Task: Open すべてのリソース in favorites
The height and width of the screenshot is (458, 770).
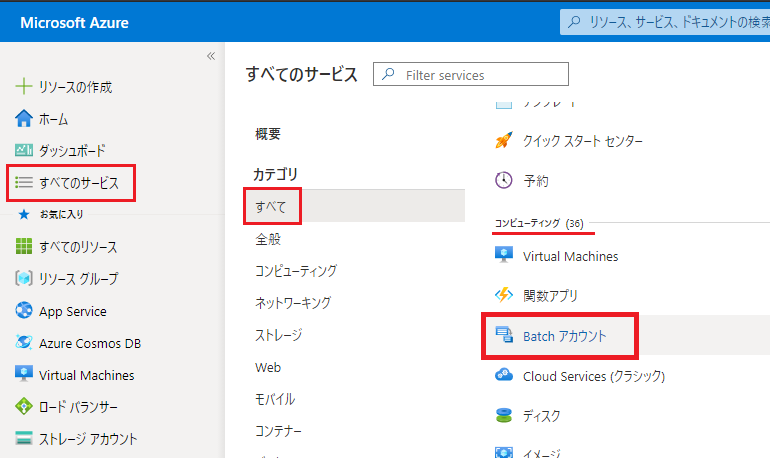Action: tap(78, 246)
